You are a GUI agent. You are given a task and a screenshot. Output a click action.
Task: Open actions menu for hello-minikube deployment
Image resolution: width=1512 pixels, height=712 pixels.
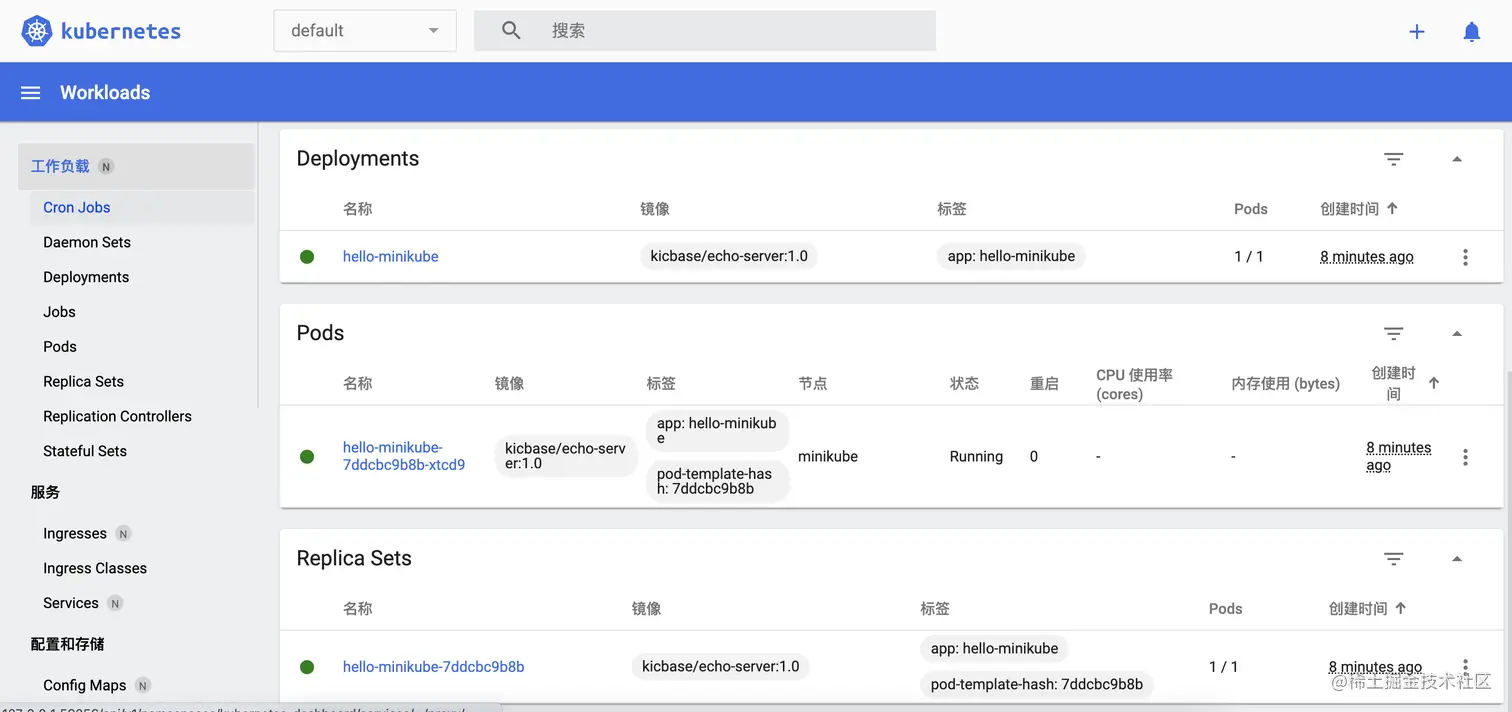(1465, 257)
